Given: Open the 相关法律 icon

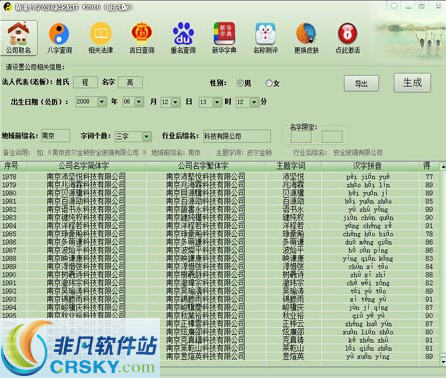Looking at the screenshot, I should (x=101, y=38).
